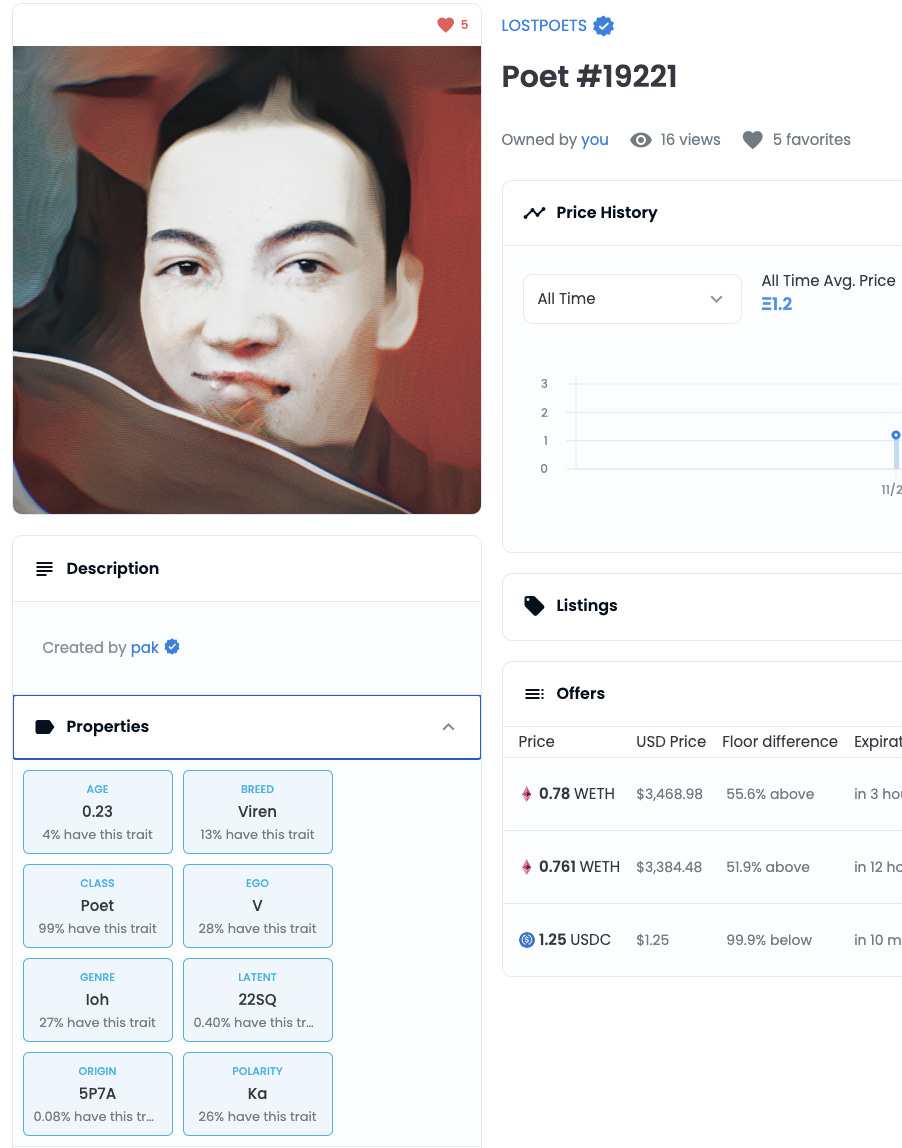Open the owner 'you' profile link
The height and width of the screenshot is (1148, 902).
pos(594,140)
